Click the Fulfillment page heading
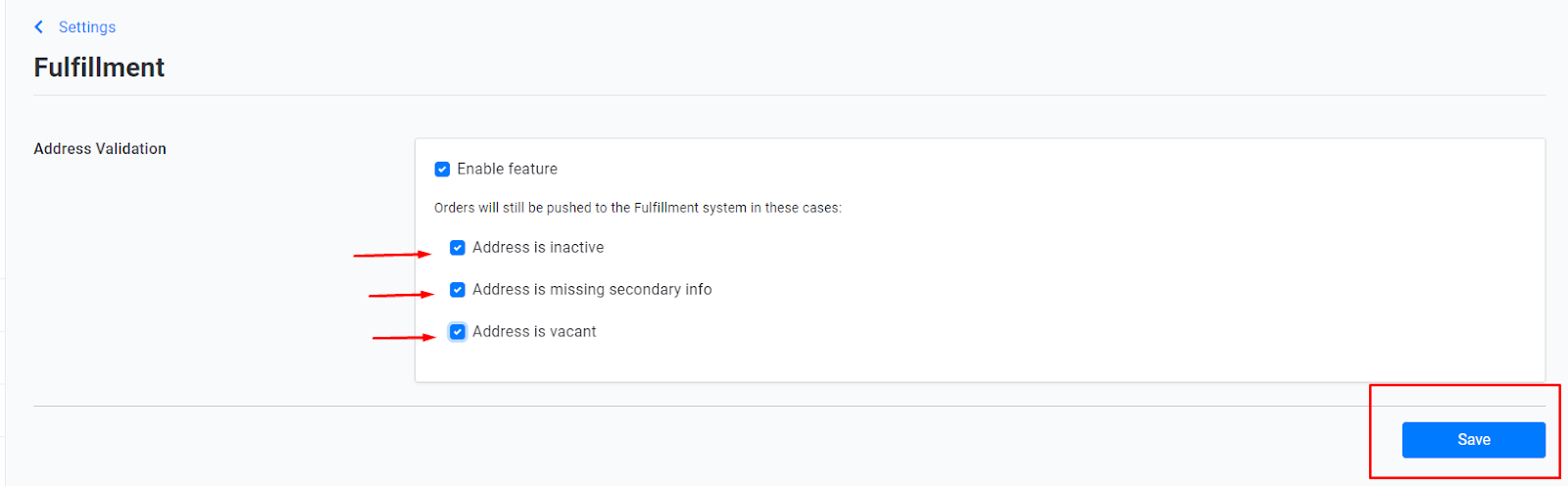The image size is (1568, 486). 99,68
